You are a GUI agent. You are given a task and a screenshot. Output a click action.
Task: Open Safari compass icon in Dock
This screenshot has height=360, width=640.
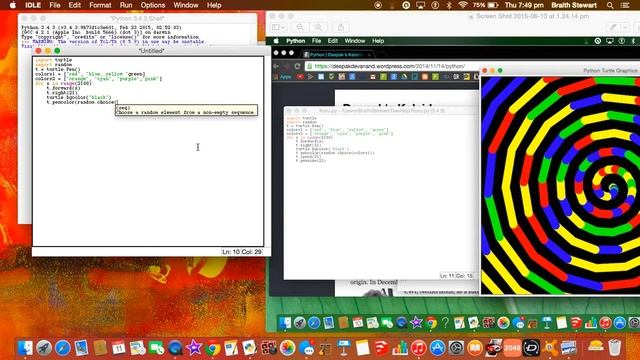[62, 348]
